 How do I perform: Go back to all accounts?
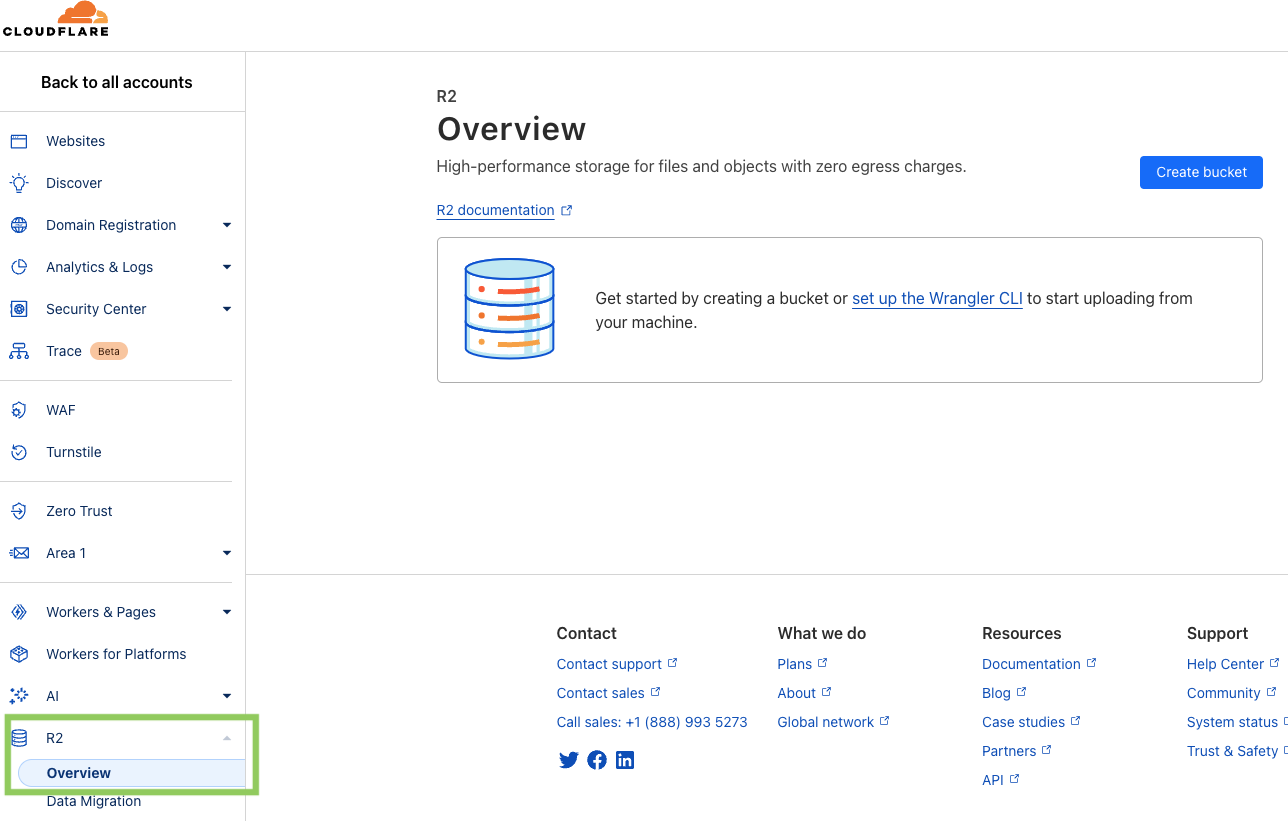pos(117,82)
